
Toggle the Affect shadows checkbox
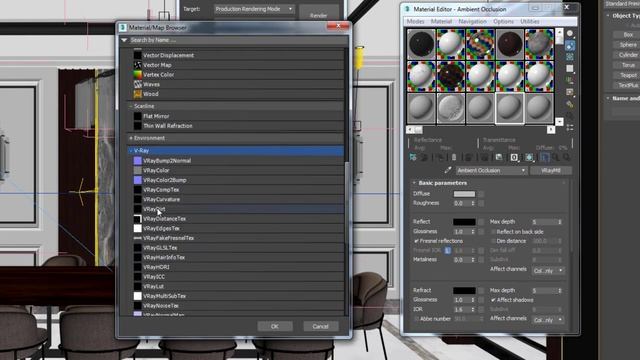[x=493, y=300]
